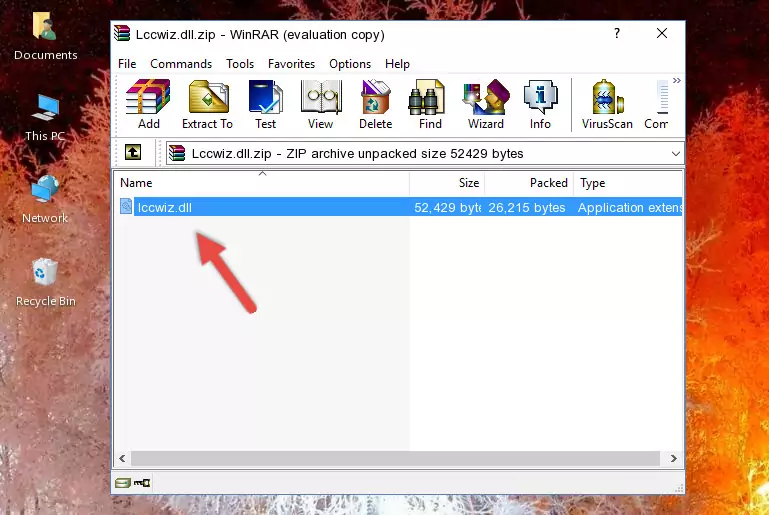Open the Commands menu
The height and width of the screenshot is (515, 769).
coord(181,64)
